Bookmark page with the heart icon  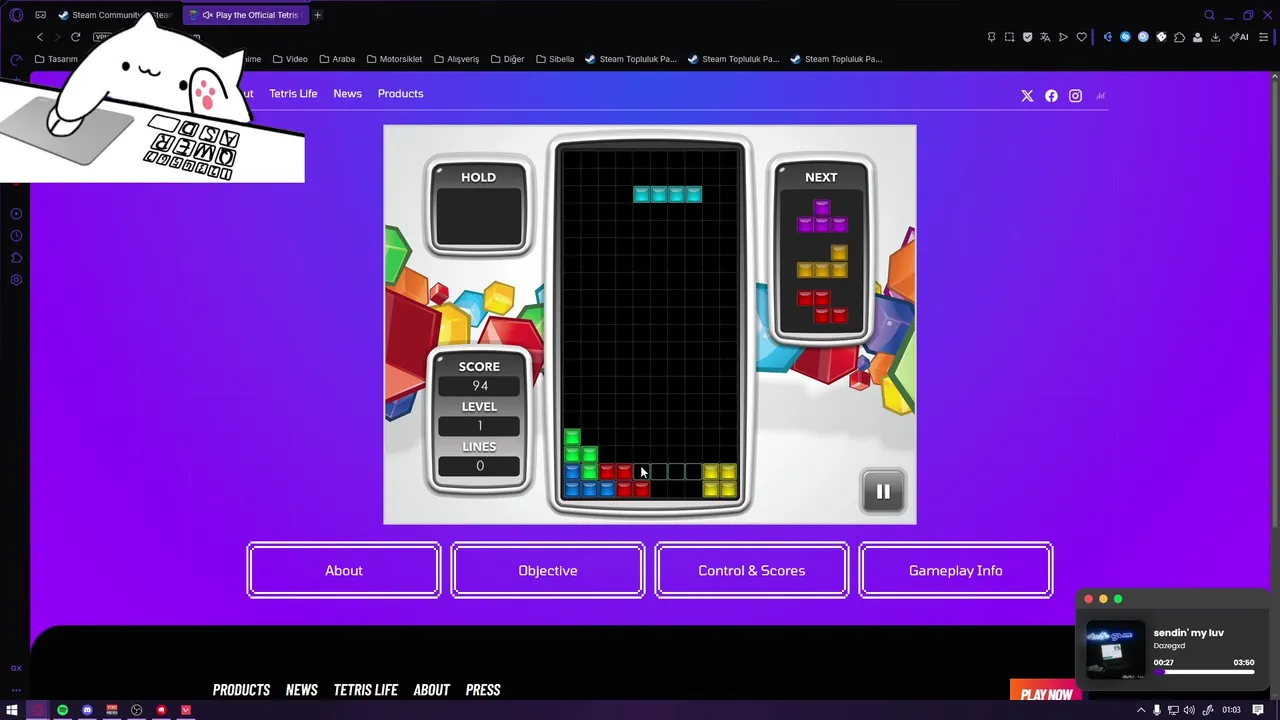click(1081, 37)
